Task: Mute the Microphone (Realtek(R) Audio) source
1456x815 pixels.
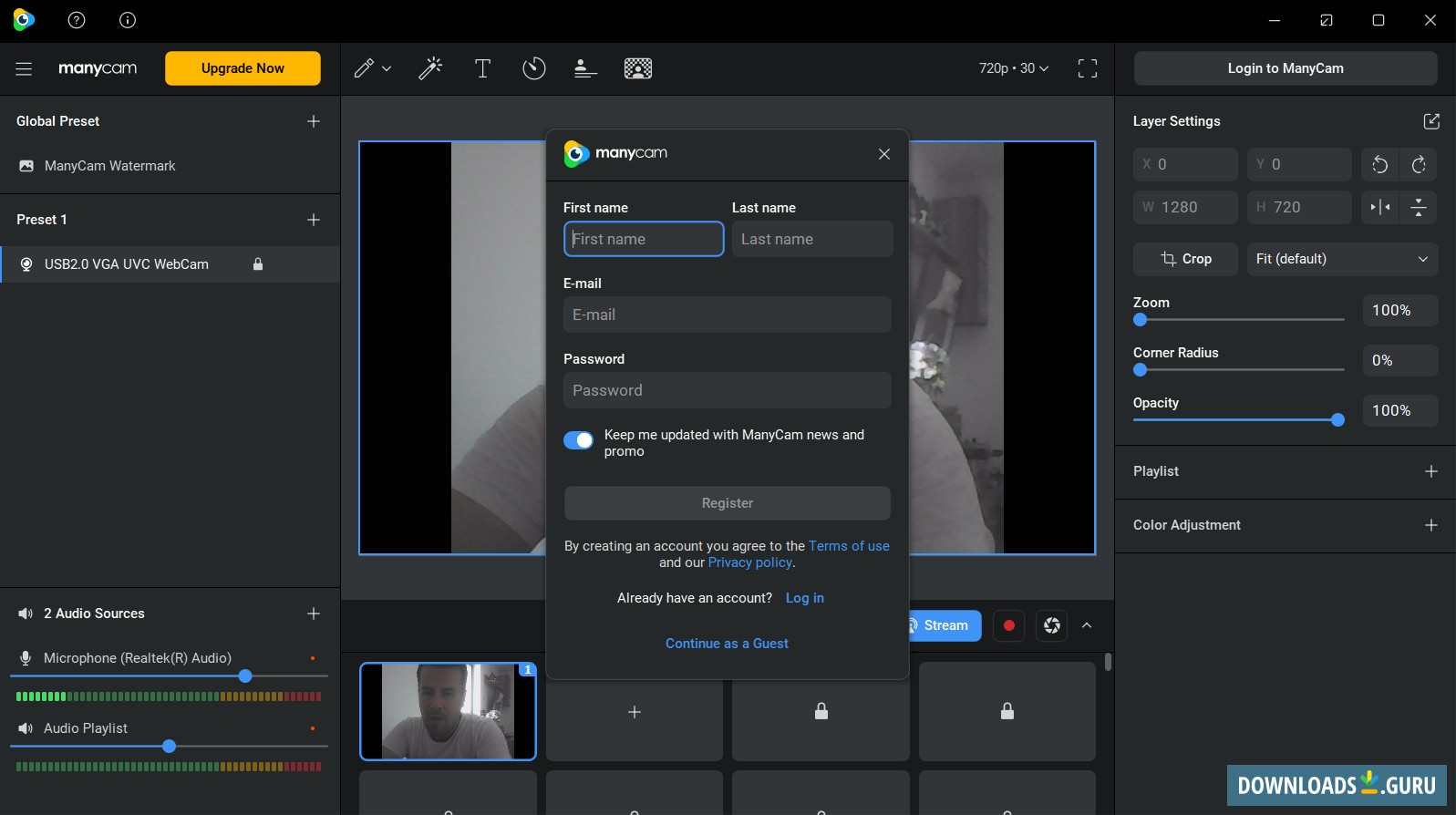Action: click(x=26, y=658)
